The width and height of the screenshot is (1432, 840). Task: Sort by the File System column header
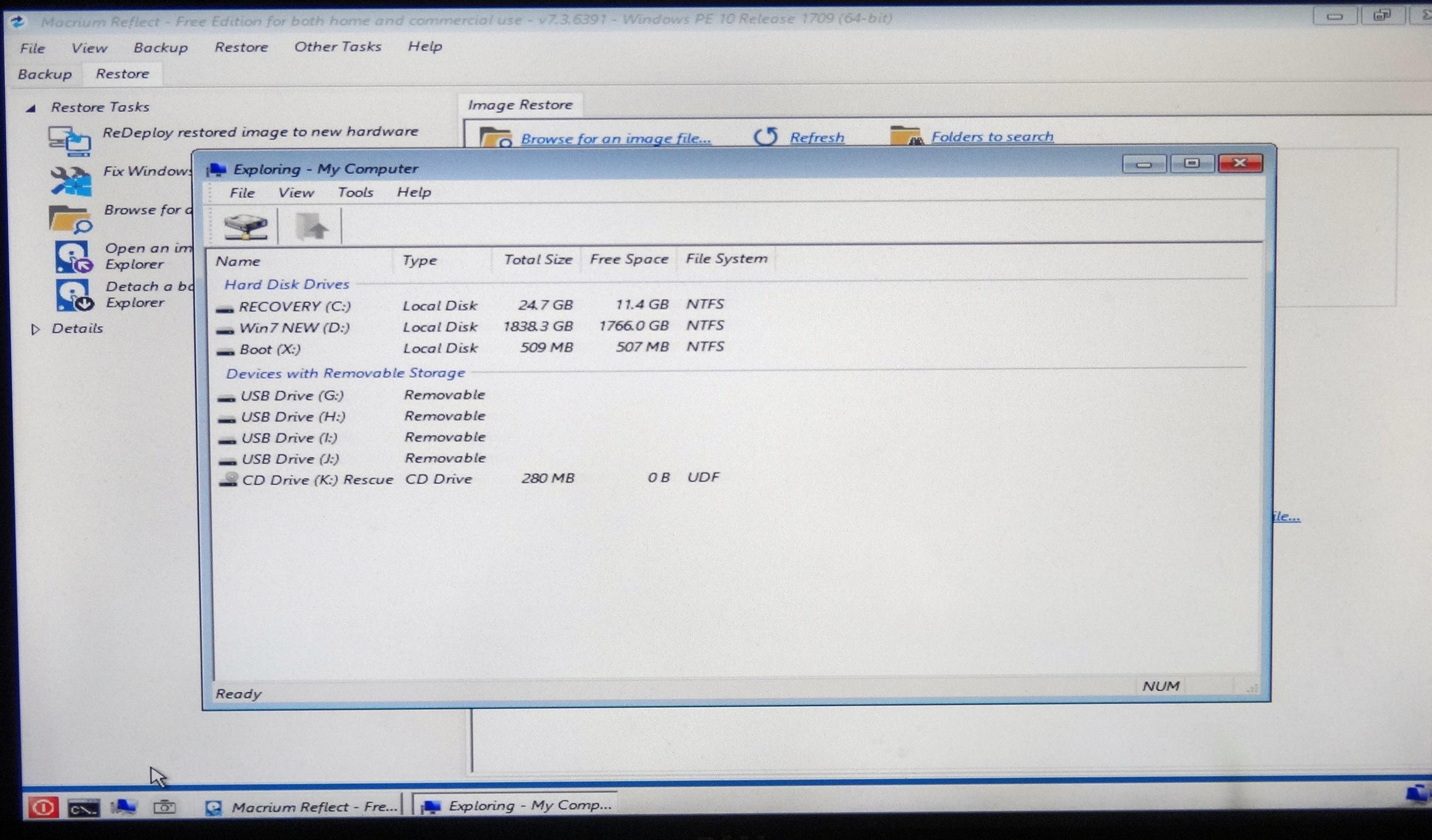click(x=726, y=259)
